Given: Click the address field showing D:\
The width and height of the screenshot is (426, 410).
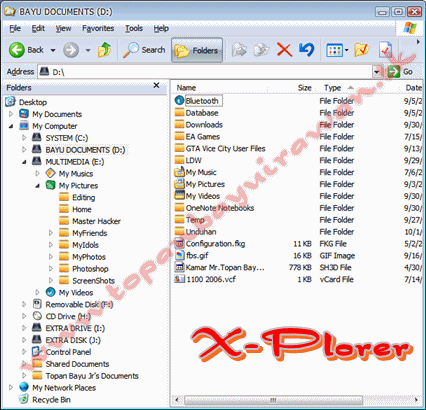Looking at the screenshot, I should coord(205,72).
